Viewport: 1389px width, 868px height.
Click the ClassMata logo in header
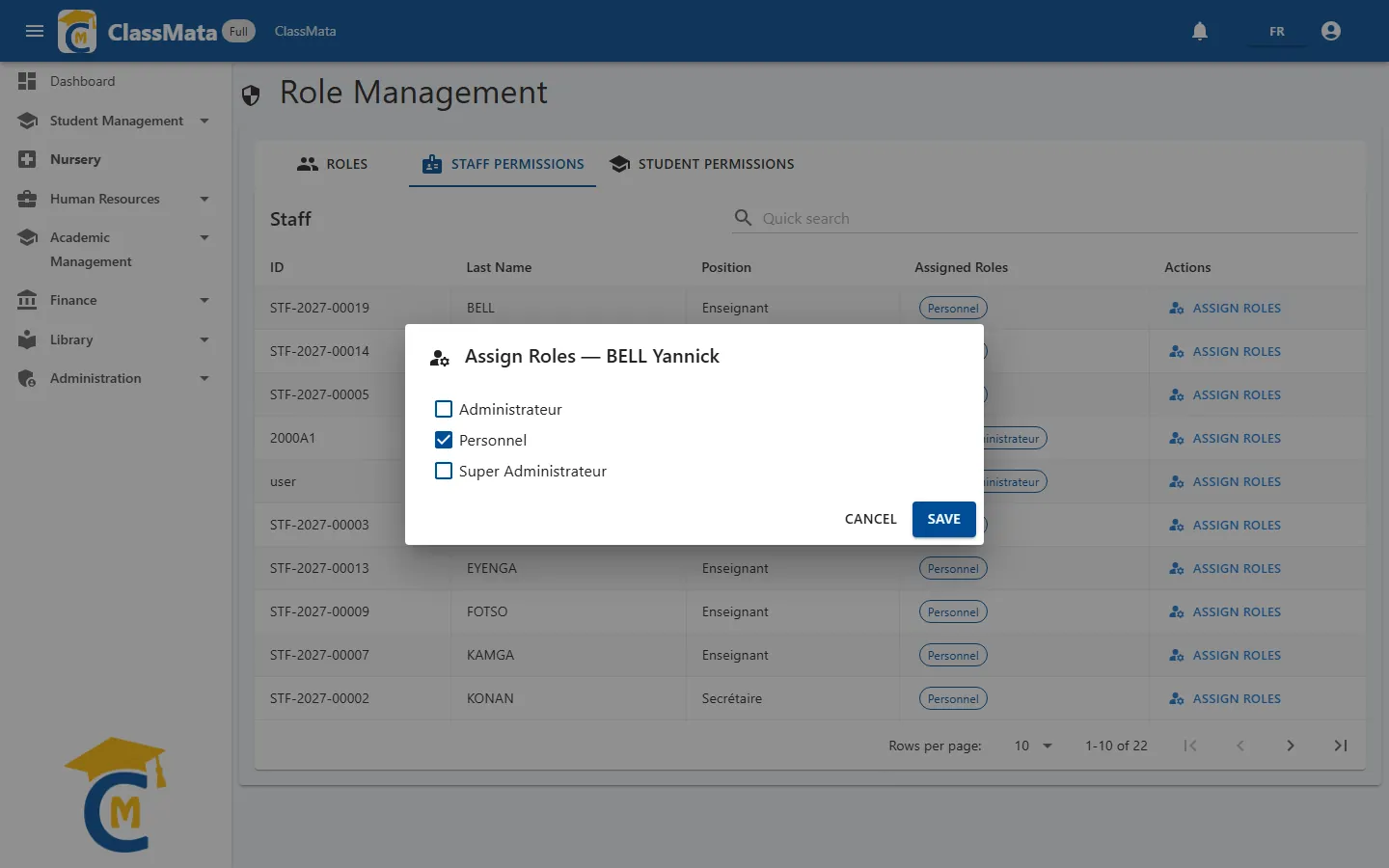(77, 31)
